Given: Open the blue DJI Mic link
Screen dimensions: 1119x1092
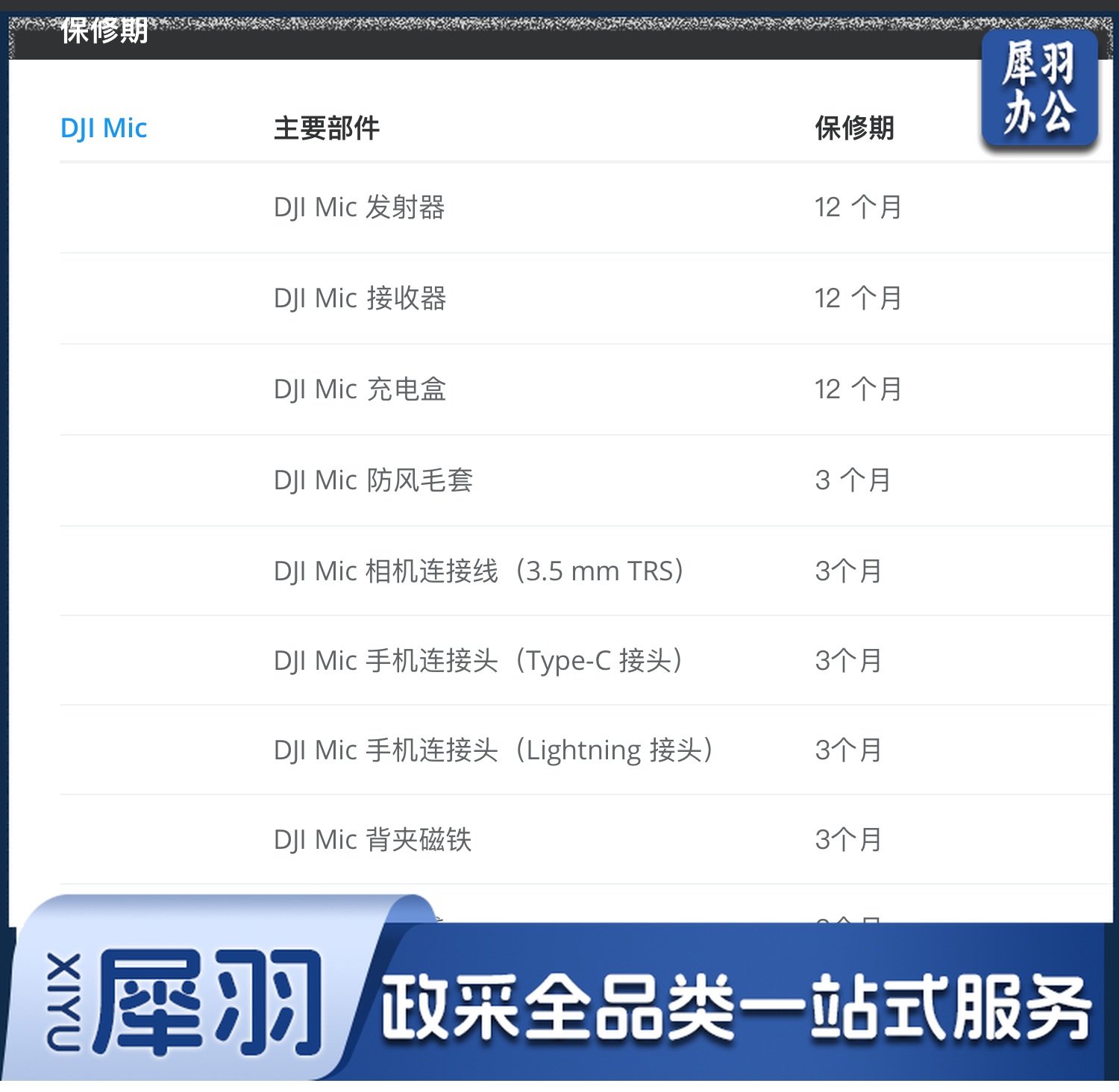Looking at the screenshot, I should pyautogui.click(x=104, y=128).
